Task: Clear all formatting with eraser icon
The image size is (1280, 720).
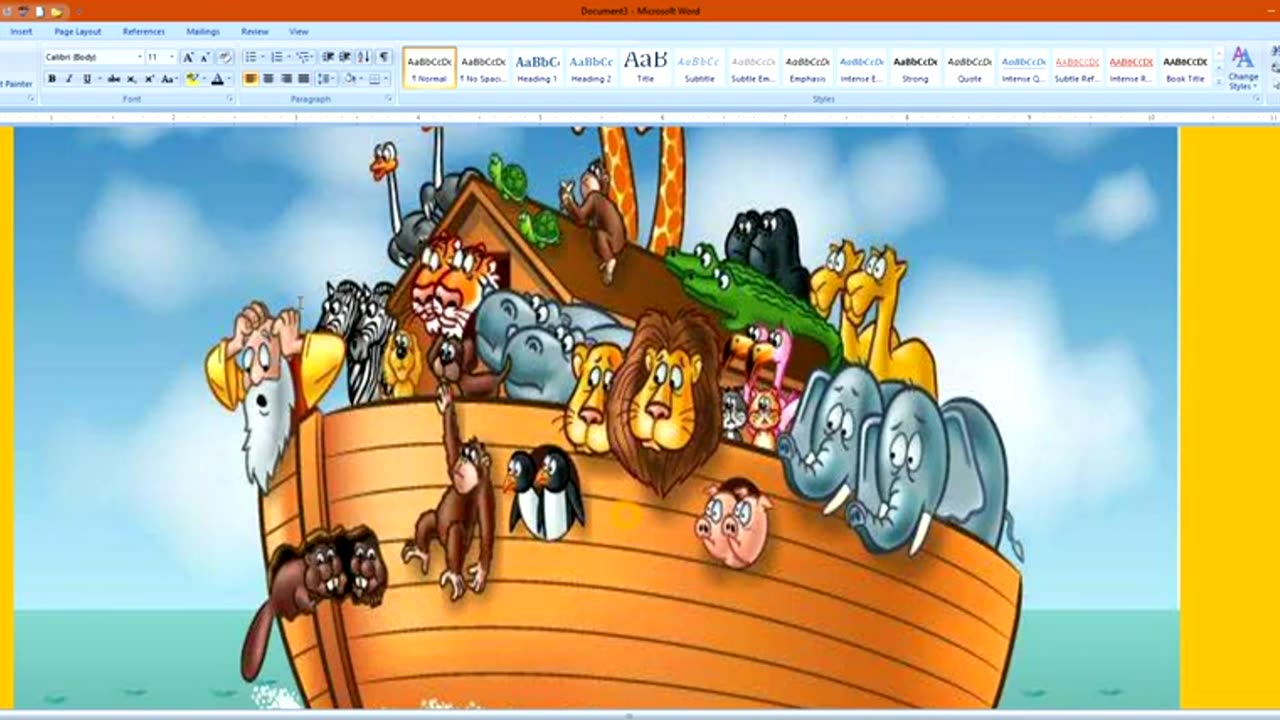Action: pos(225,57)
